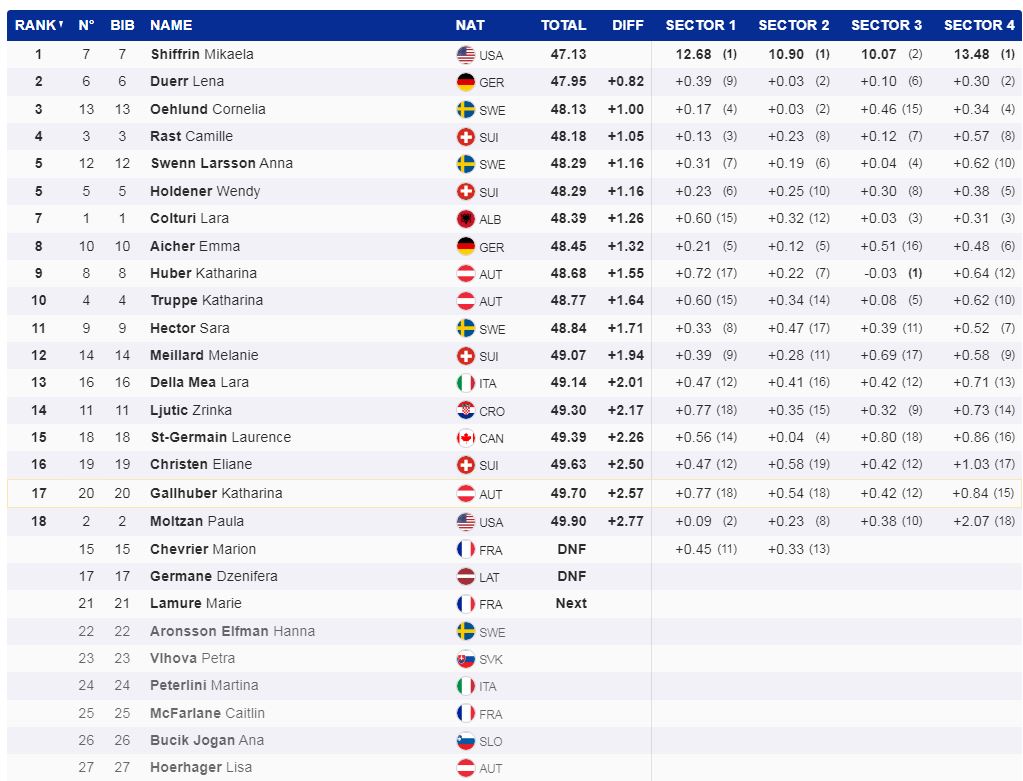Click the SECTOR 4 column header

[x=979, y=25]
